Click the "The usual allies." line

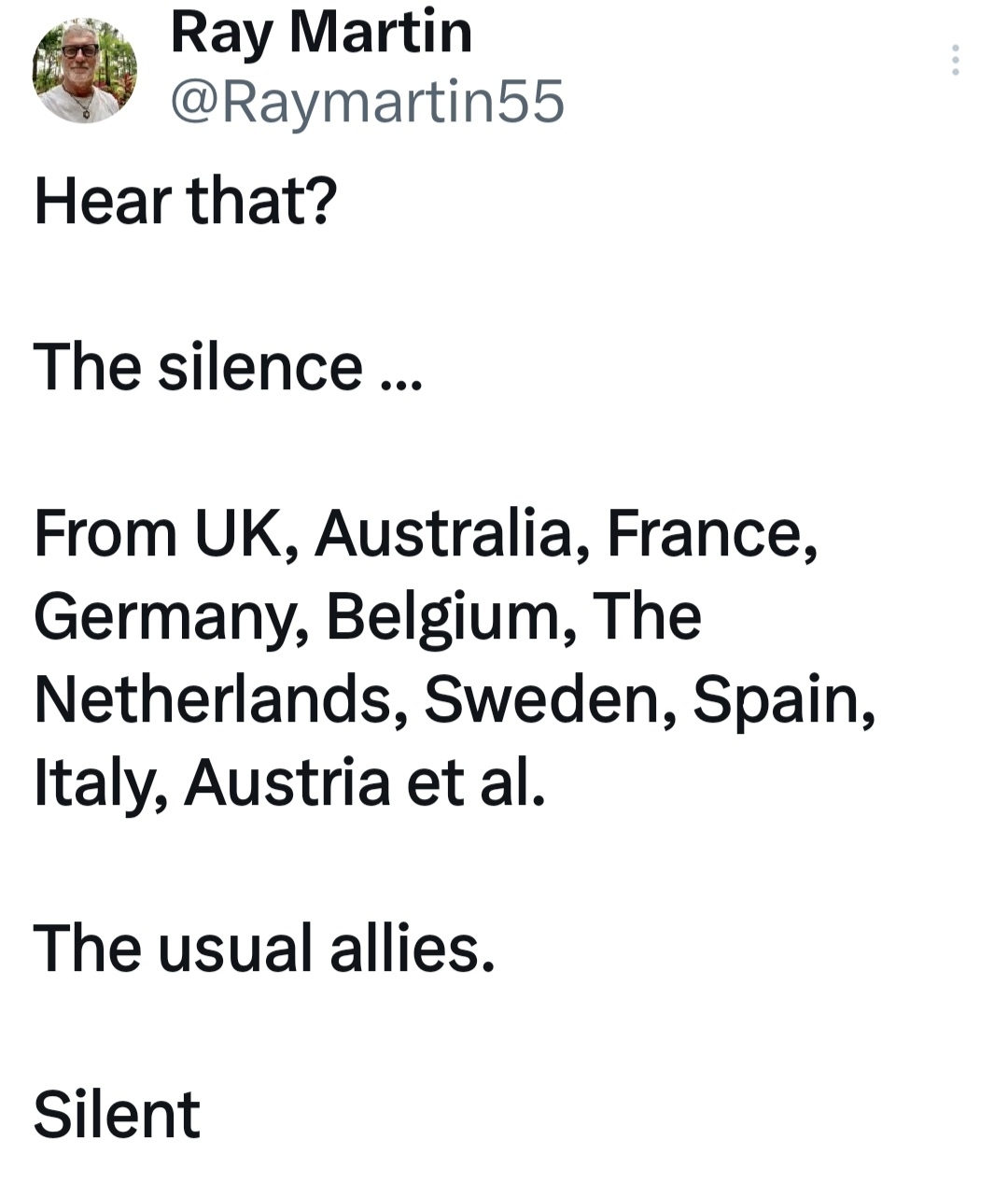263,949
